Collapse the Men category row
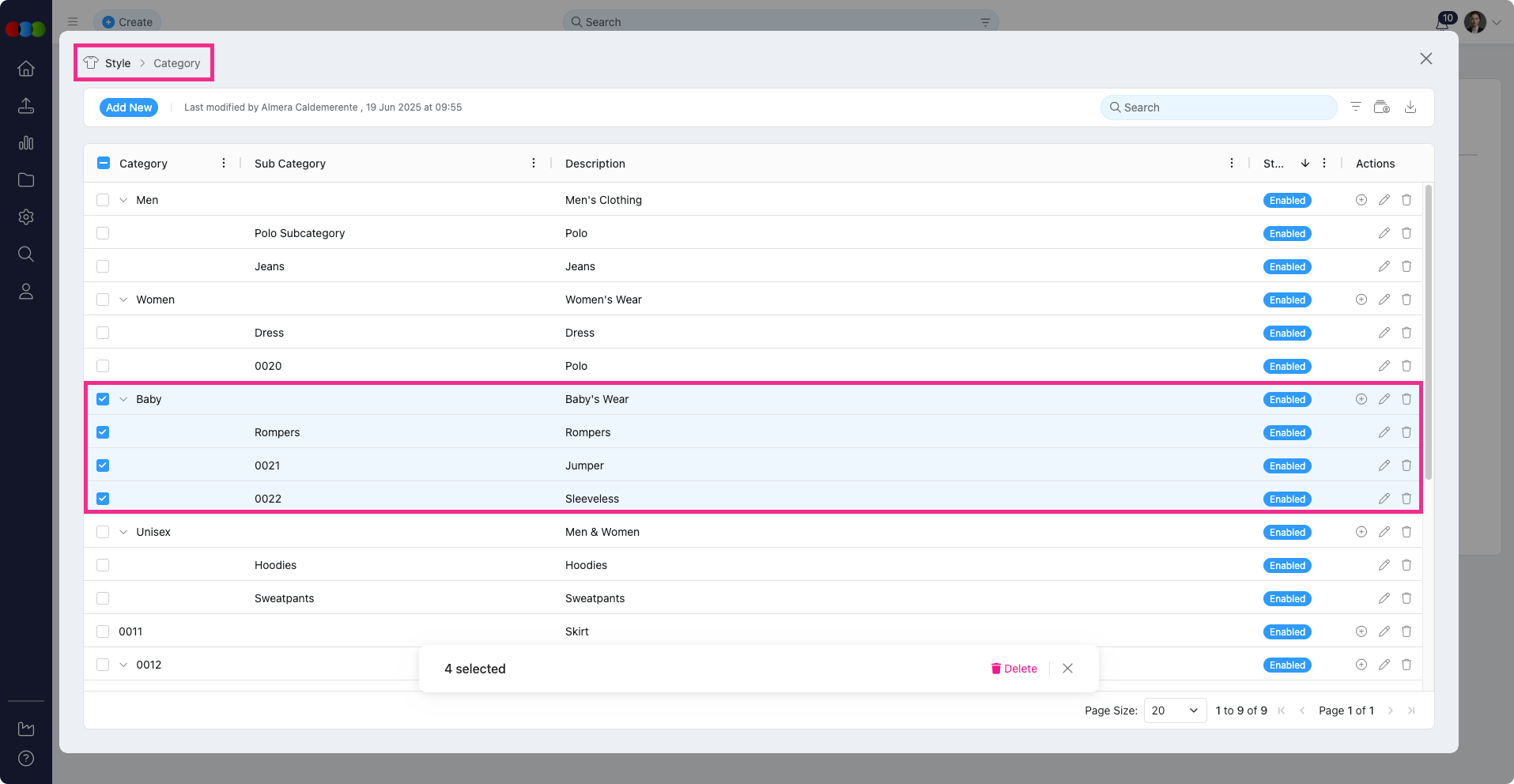 pos(123,200)
